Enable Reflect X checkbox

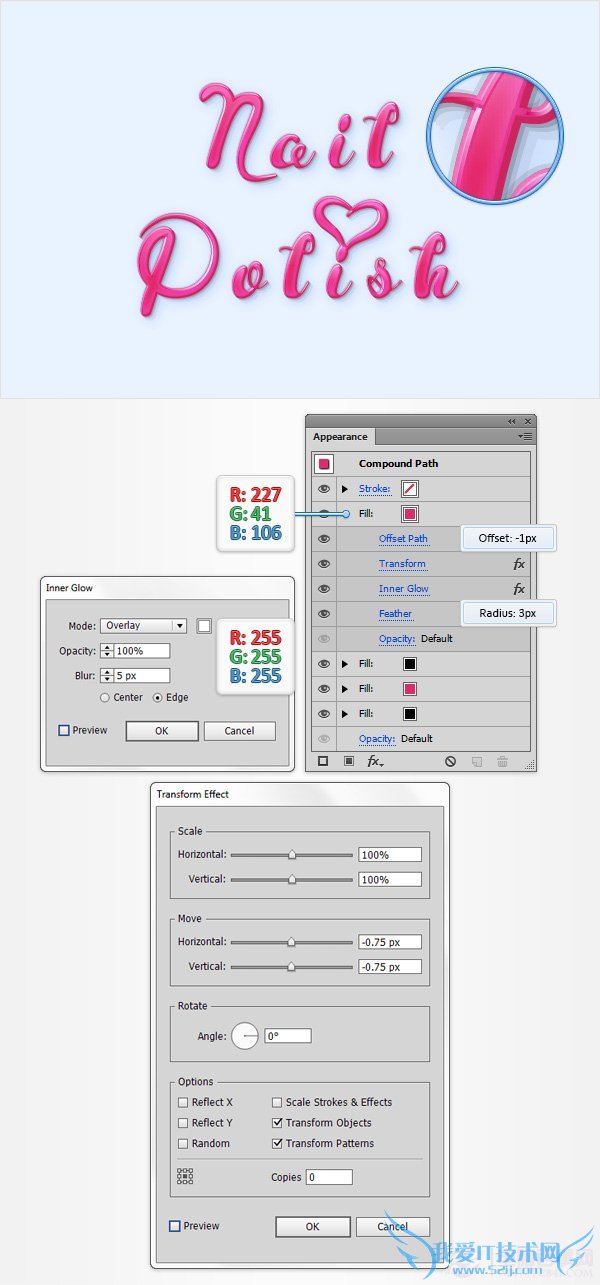[x=183, y=1102]
